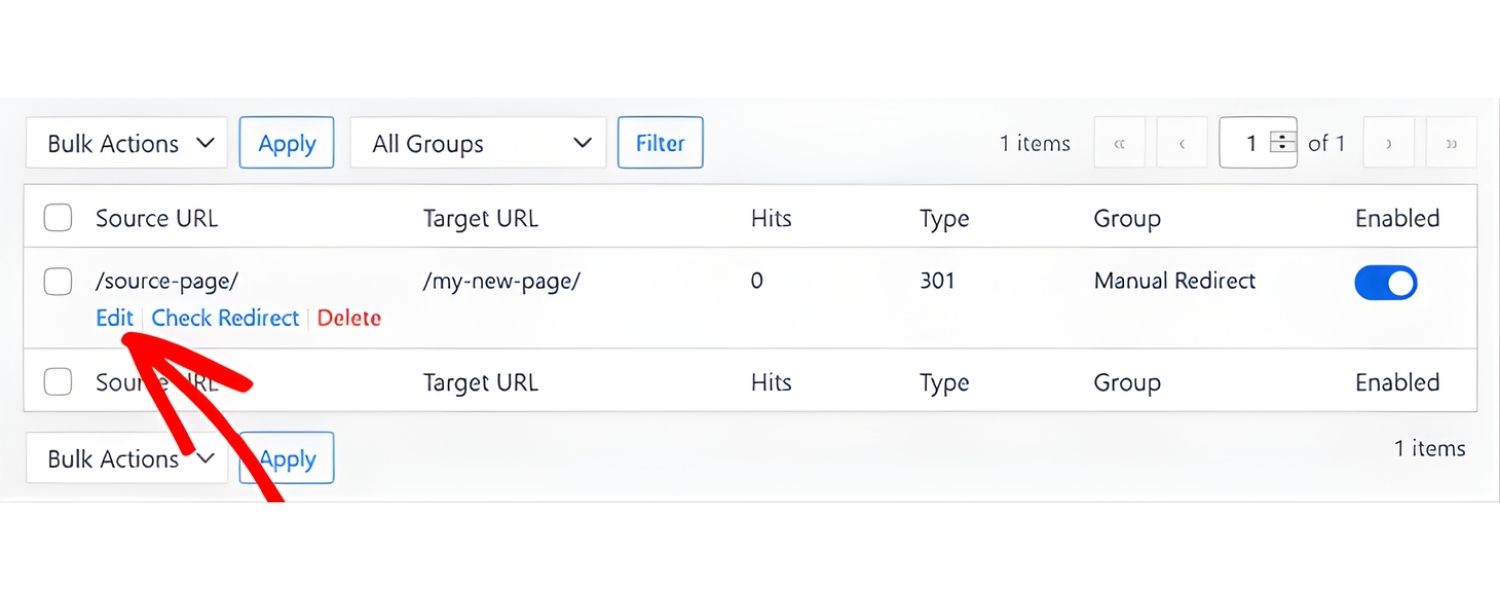Open the Check Redirect link

click(224, 318)
